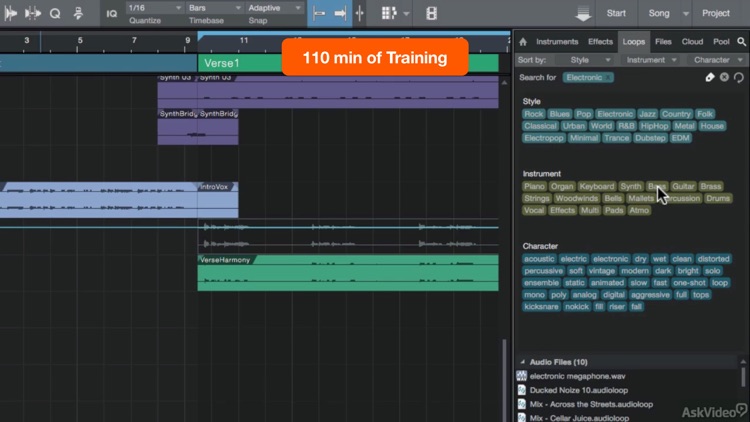Image resolution: width=750 pixels, height=422 pixels.
Task: Click the strip silence tool icon
Action: click(33, 13)
